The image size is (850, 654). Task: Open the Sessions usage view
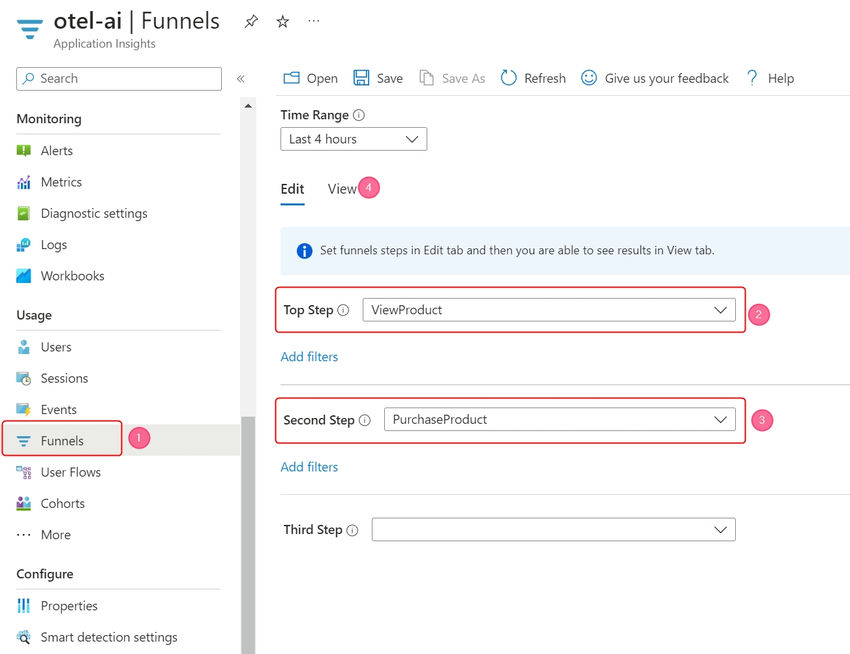[x=65, y=378]
